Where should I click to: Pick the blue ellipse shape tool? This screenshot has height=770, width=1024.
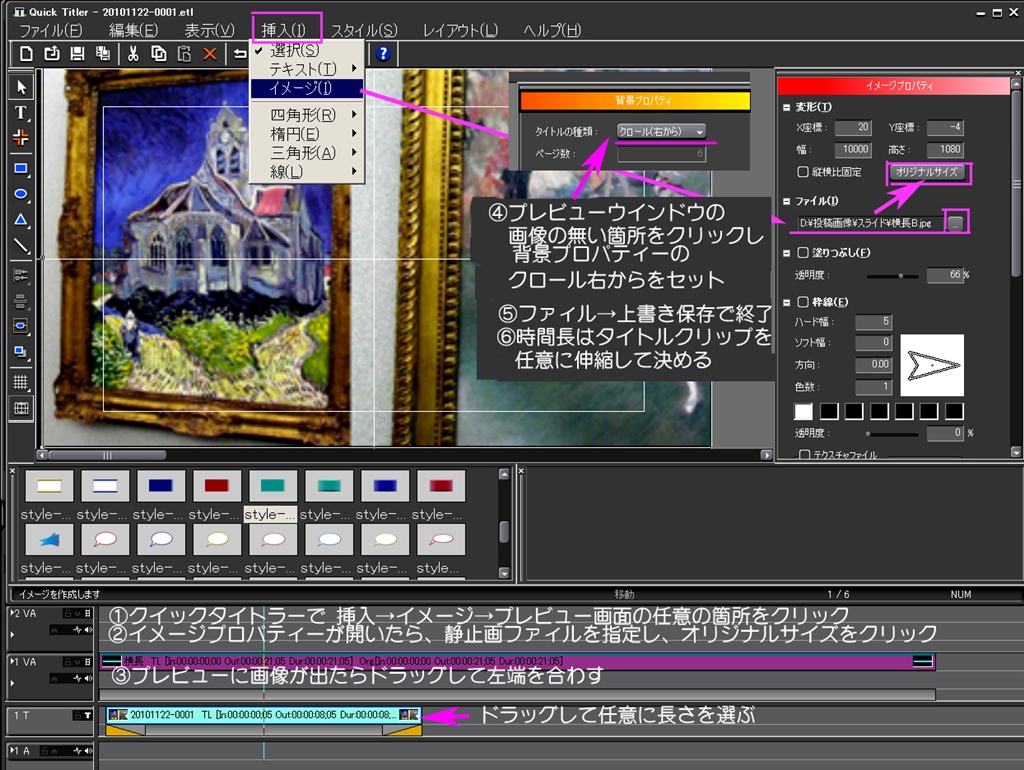20,194
